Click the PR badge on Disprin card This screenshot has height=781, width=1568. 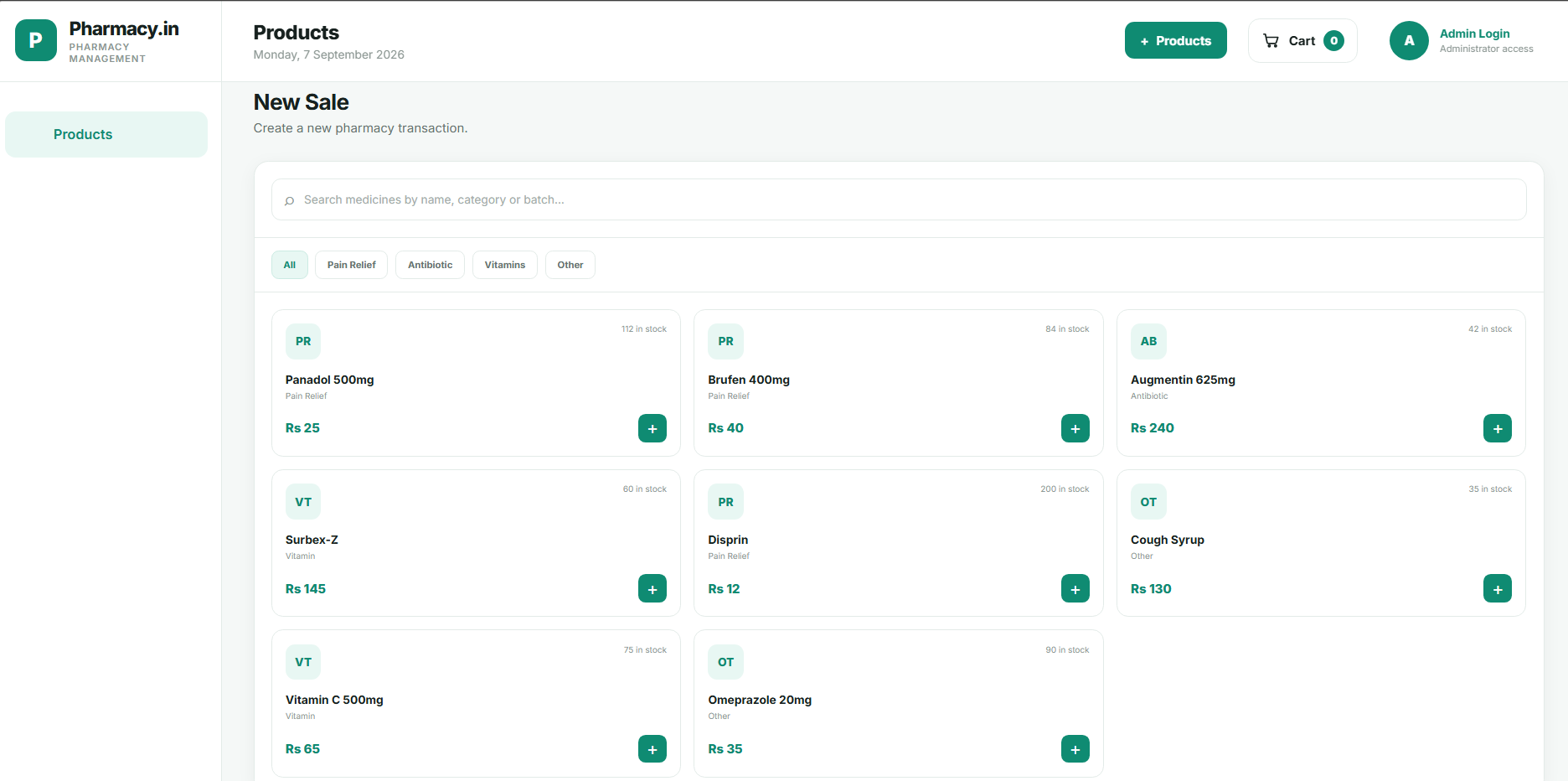click(725, 502)
